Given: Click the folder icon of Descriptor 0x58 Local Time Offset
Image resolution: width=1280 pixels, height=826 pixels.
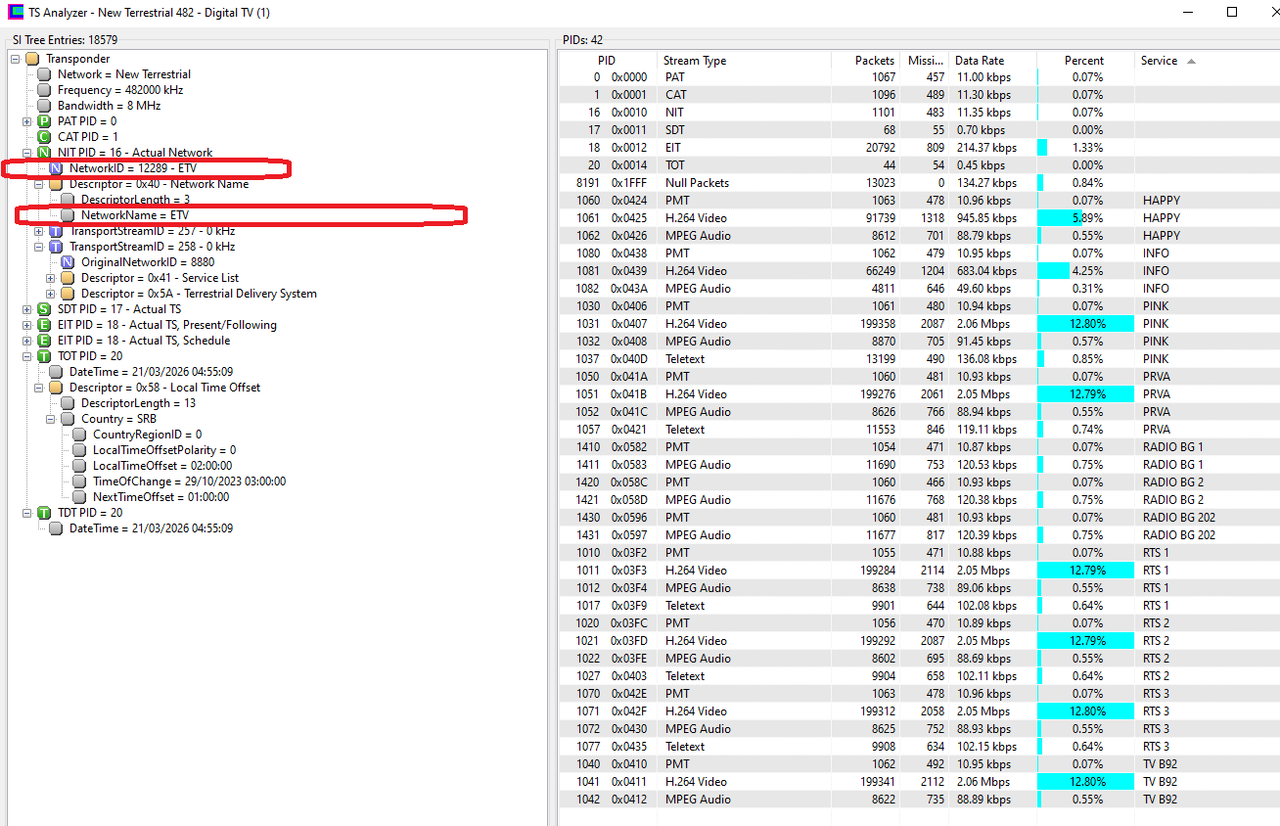Looking at the screenshot, I should click(56, 387).
